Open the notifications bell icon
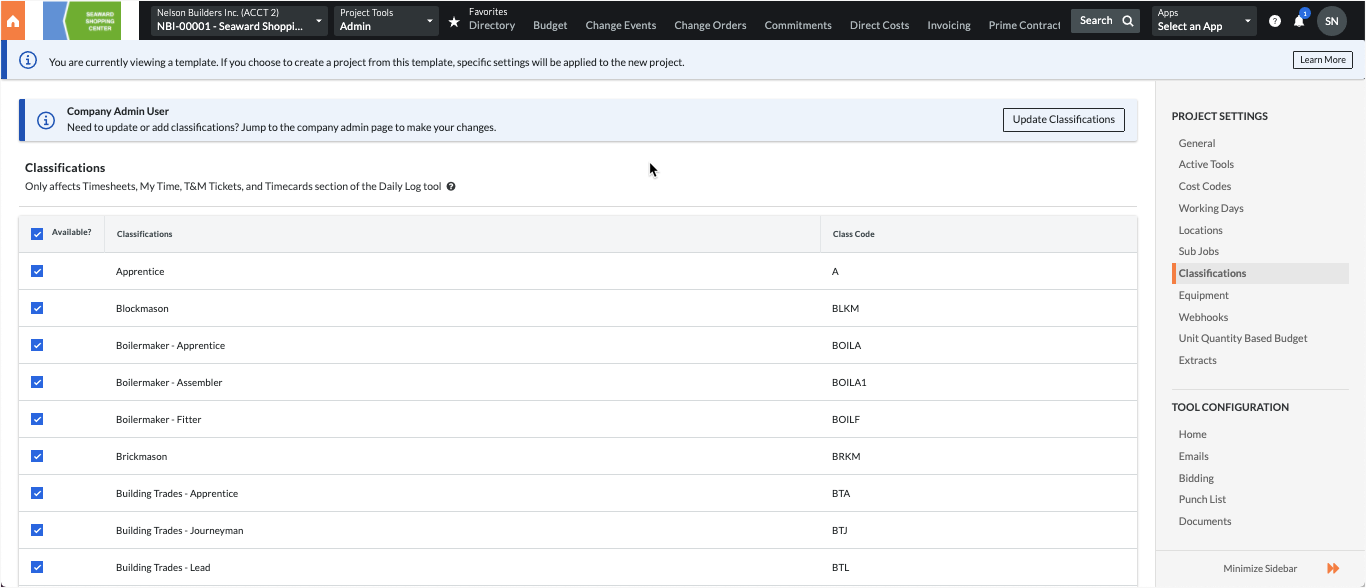The image size is (1366, 588). click(x=1299, y=20)
